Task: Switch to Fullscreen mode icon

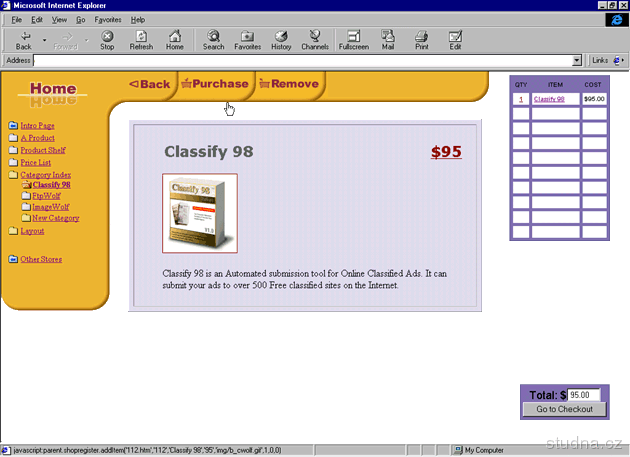Action: [x=354, y=36]
